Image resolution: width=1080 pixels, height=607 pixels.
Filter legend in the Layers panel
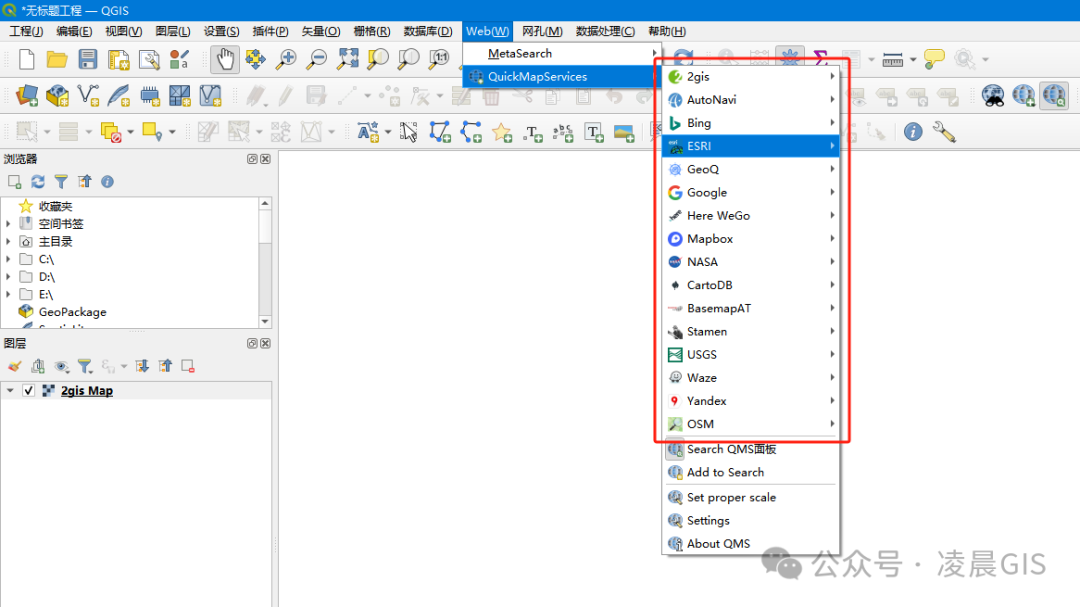point(85,366)
